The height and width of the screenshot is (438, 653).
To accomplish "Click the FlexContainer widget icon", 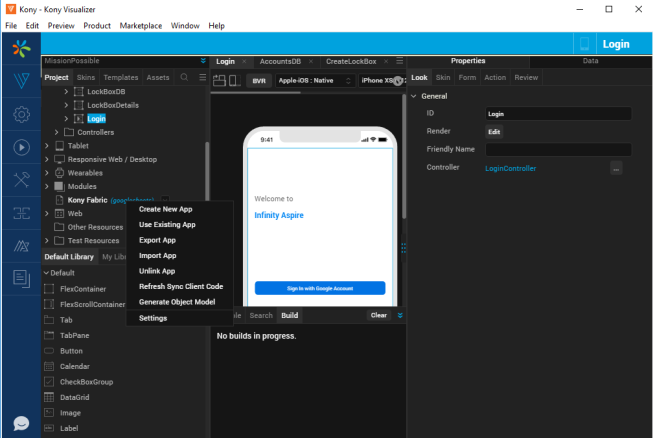I will 49,289.
